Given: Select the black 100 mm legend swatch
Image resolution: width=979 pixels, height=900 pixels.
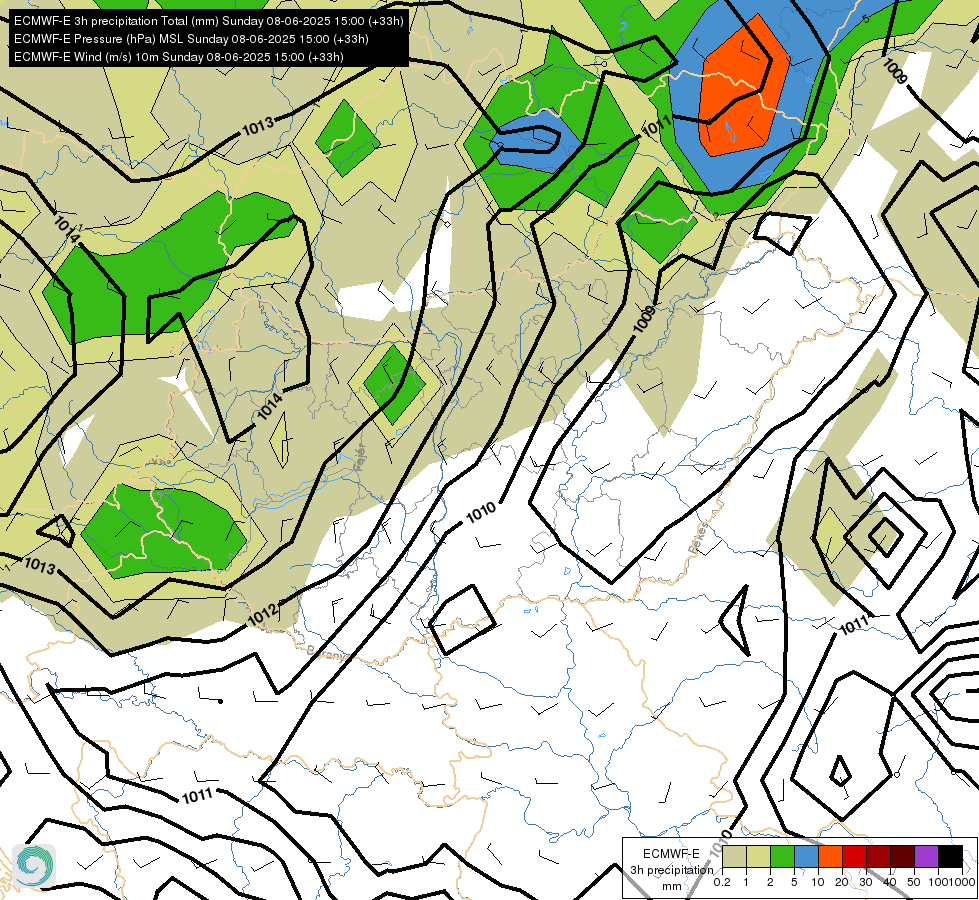Looking at the screenshot, I should click(x=950, y=857).
